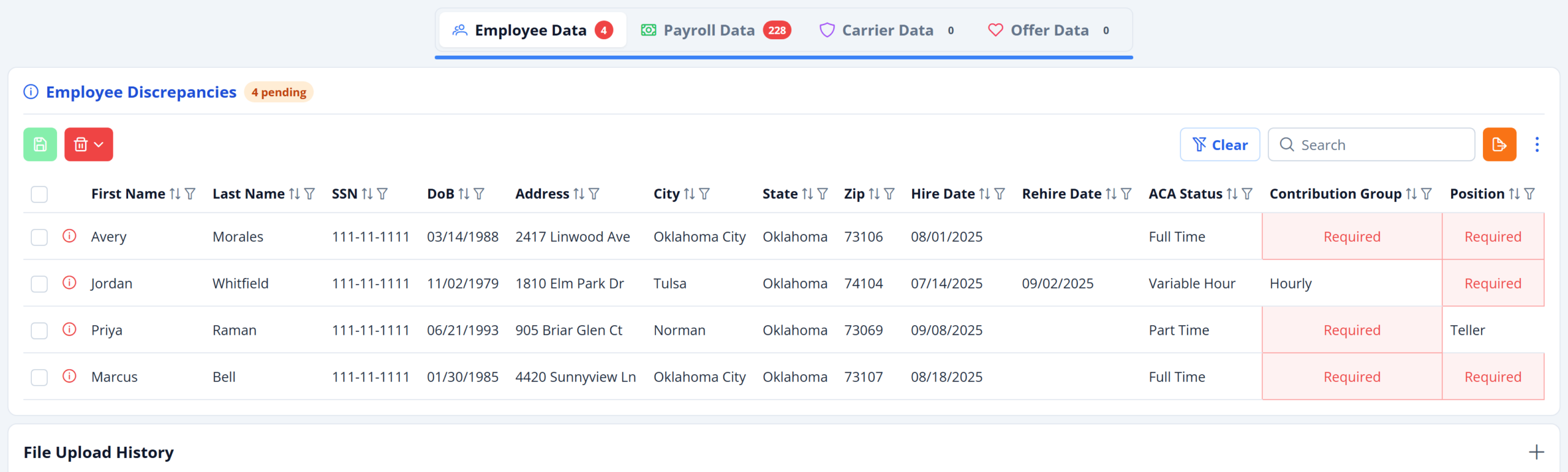Click Marcus's Required Position cell
This screenshot has width=1568, height=472.
(1493, 376)
